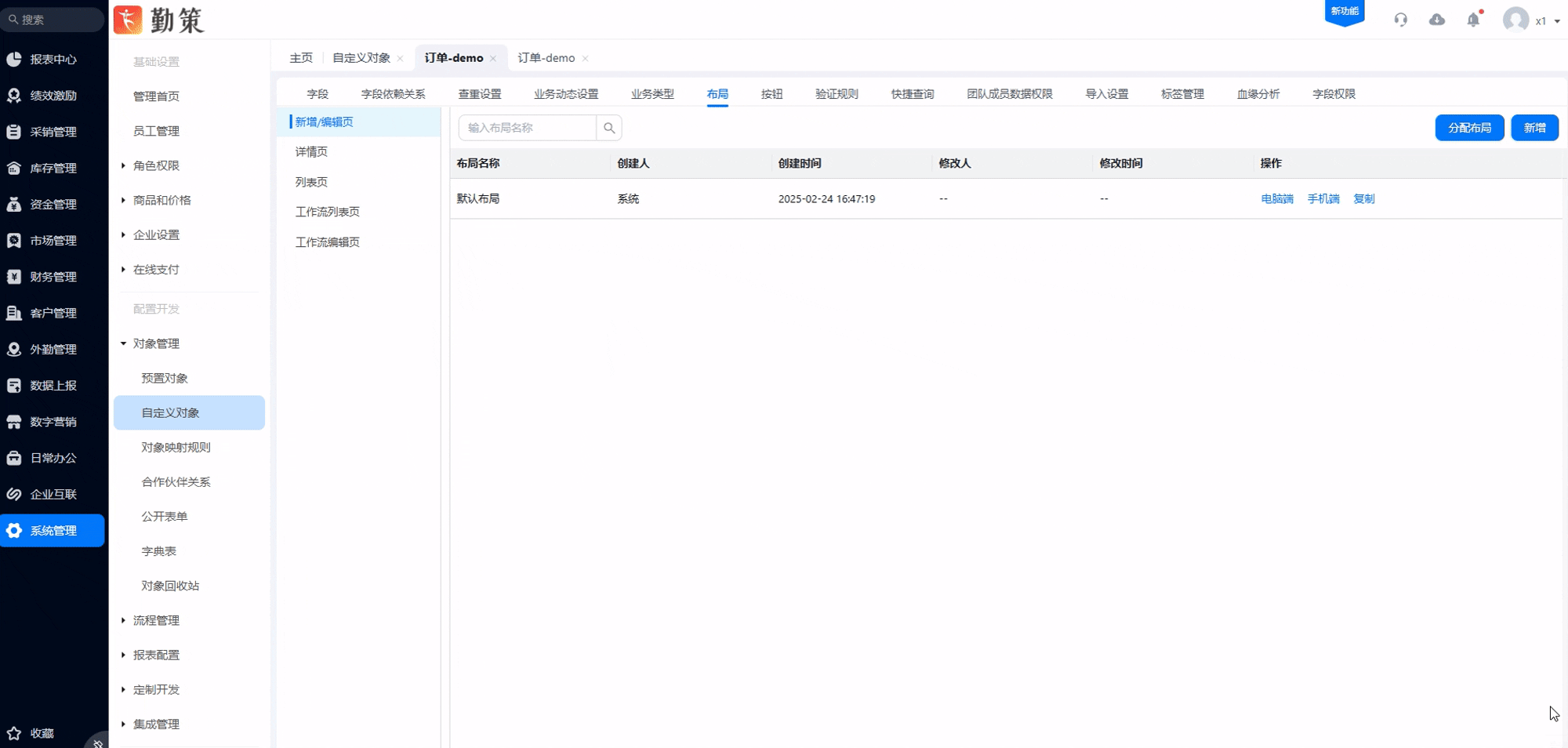Open the notification bell
Viewport: 1568px width, 748px height.
pos(1473,20)
